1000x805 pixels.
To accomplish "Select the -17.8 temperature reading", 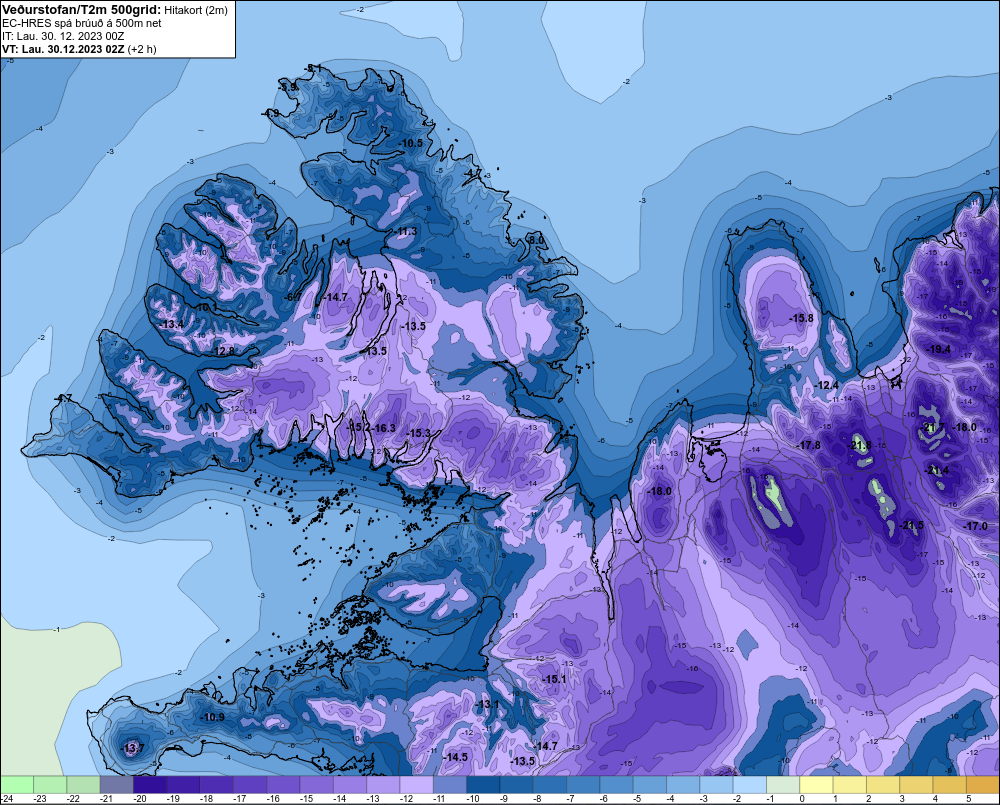I will [x=809, y=445].
